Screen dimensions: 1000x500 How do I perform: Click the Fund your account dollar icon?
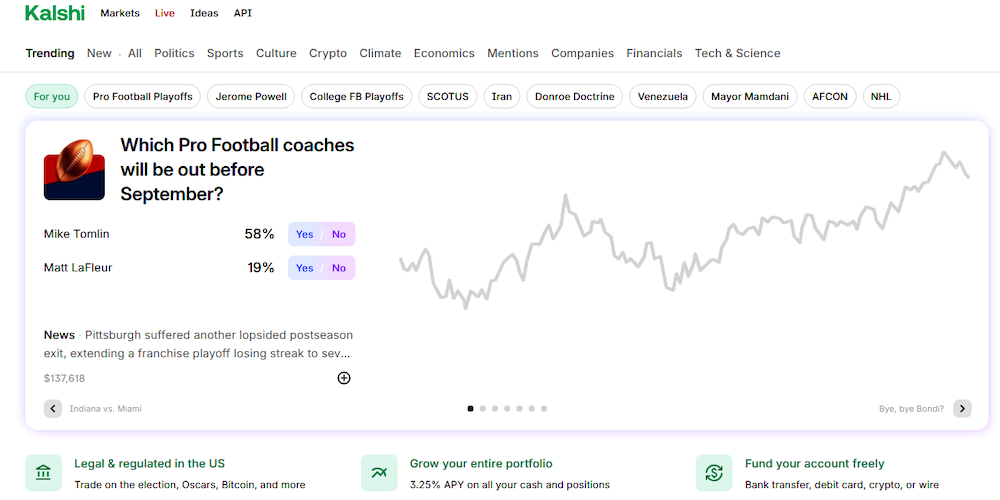click(x=714, y=473)
